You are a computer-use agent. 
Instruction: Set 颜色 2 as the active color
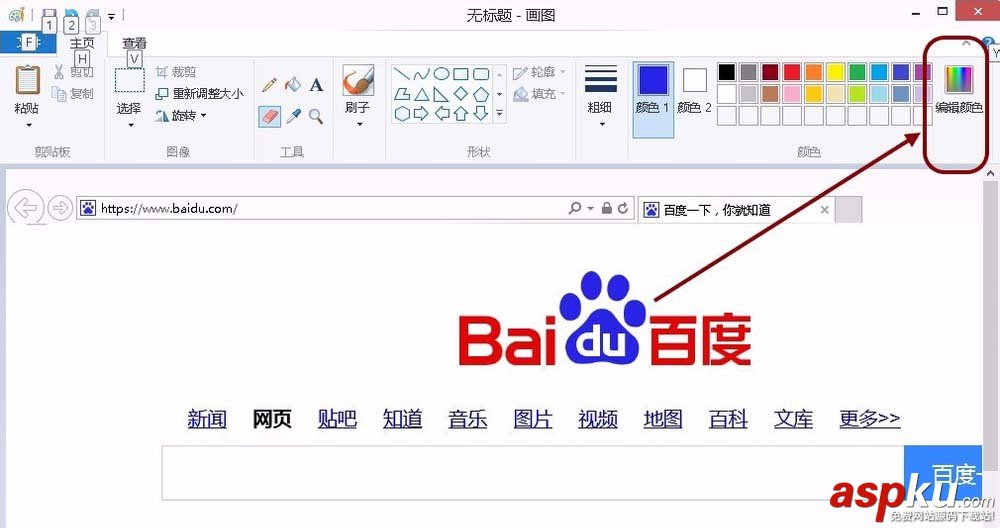(x=695, y=91)
